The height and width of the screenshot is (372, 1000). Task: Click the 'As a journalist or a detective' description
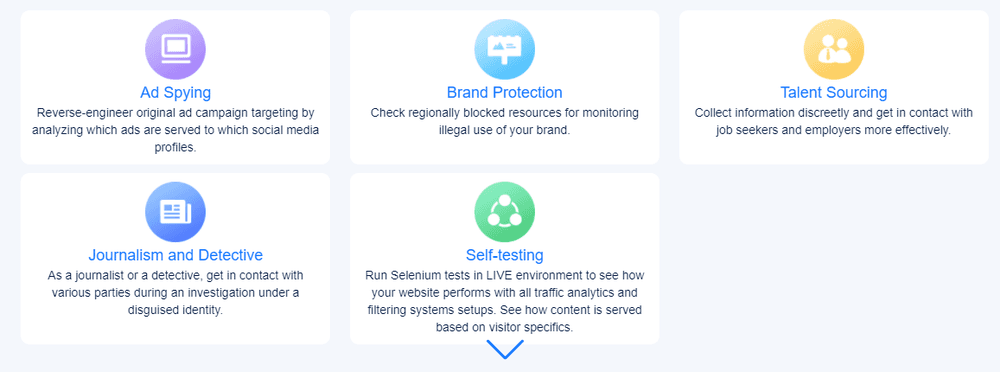point(175,293)
